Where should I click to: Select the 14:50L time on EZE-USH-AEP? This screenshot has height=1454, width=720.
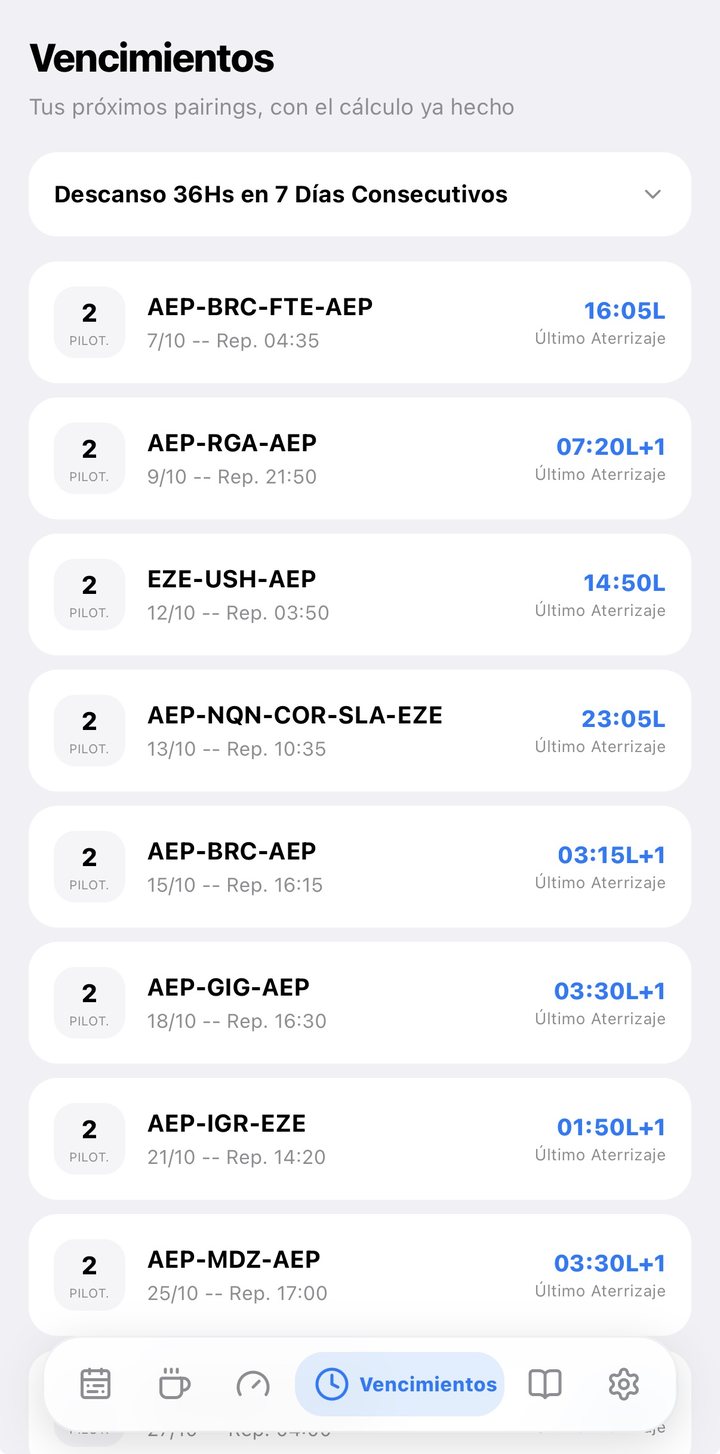tap(624, 583)
